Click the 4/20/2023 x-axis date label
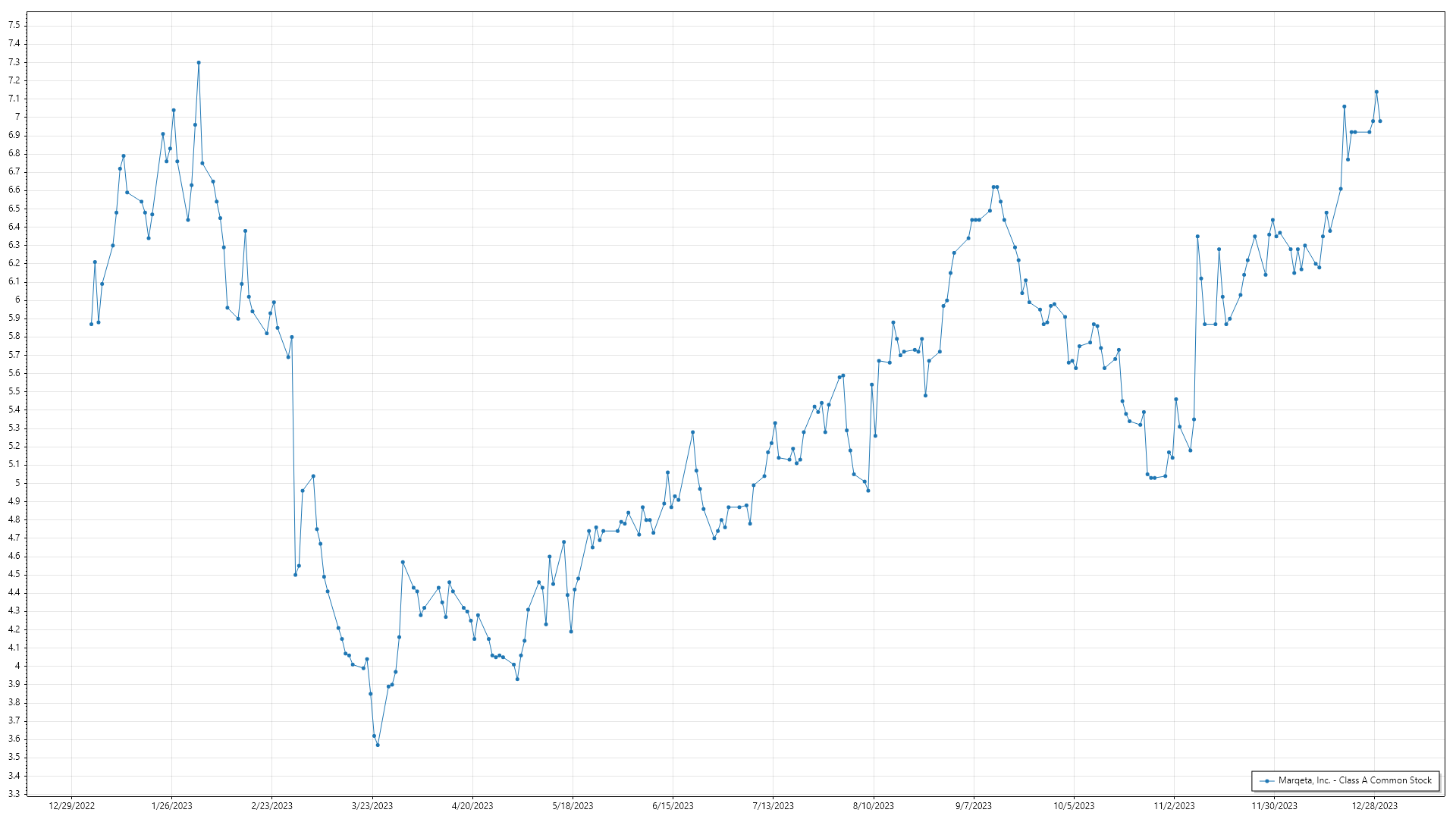The image size is (1456, 819). [x=472, y=806]
